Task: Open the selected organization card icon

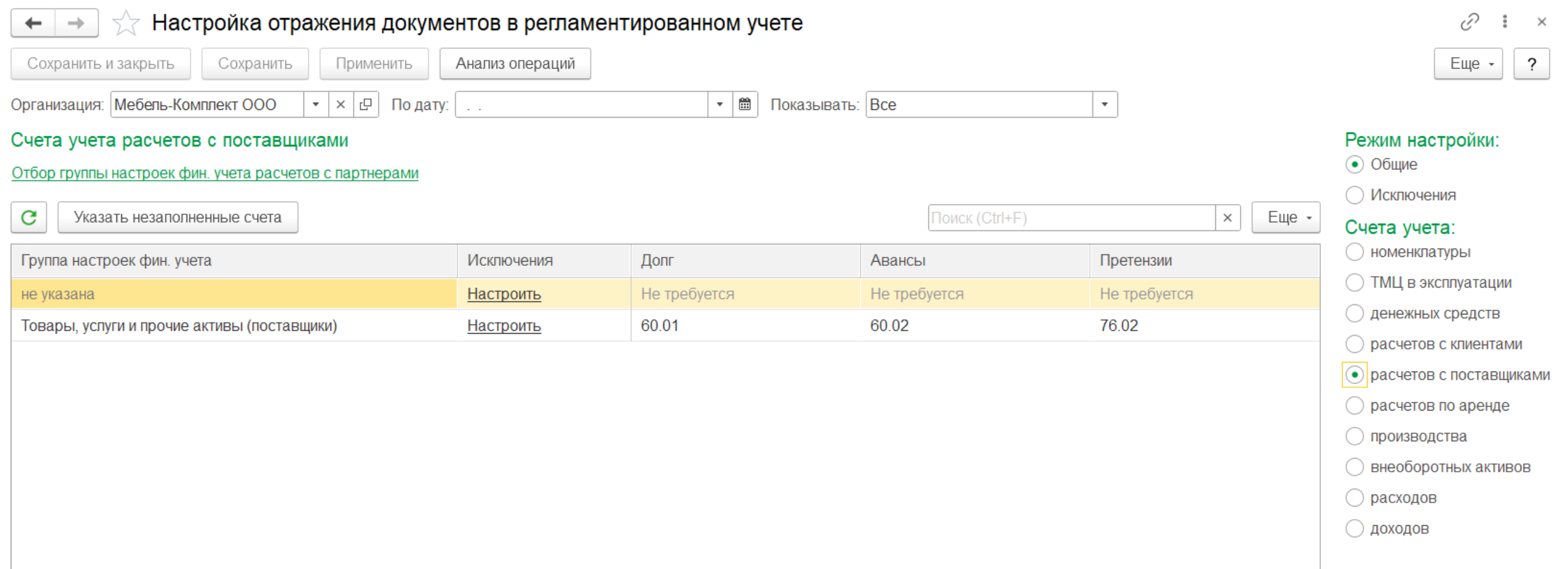Action: click(x=366, y=104)
